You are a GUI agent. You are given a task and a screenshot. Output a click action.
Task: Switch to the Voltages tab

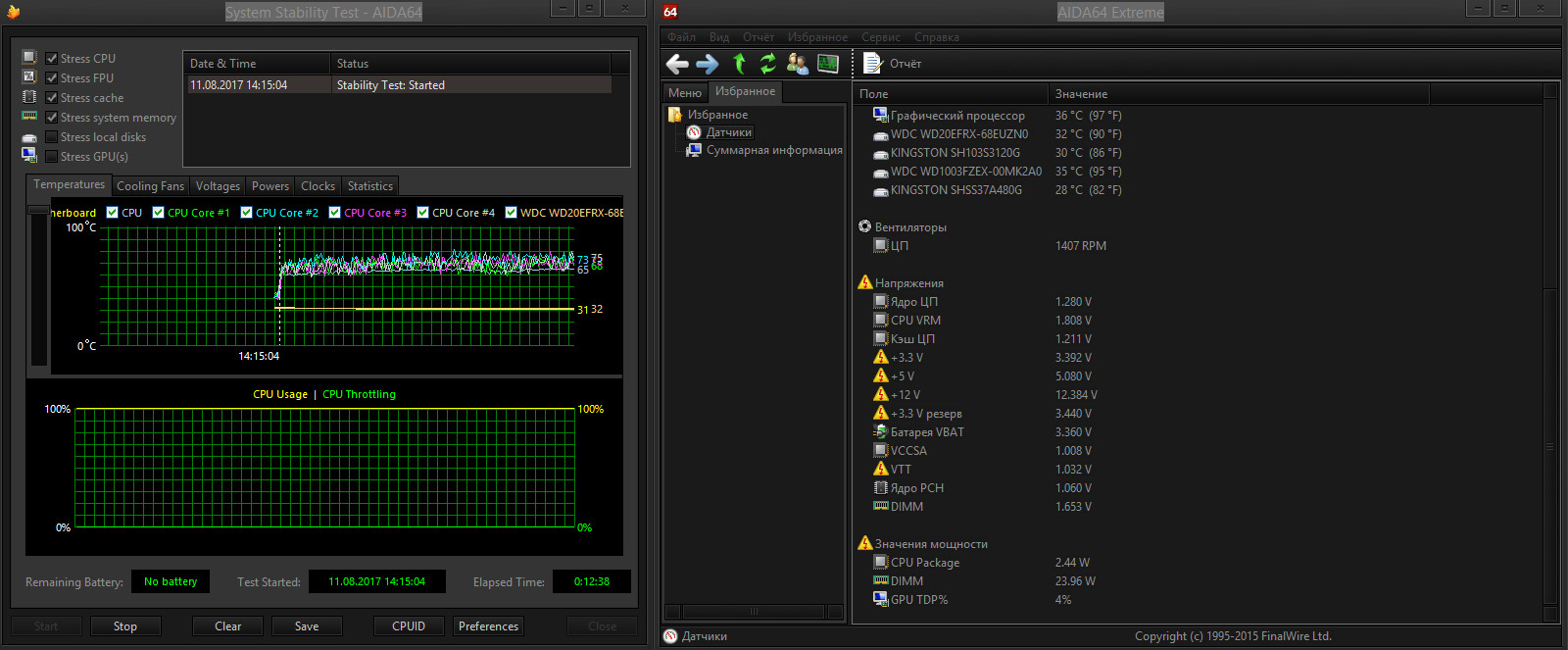[218, 185]
